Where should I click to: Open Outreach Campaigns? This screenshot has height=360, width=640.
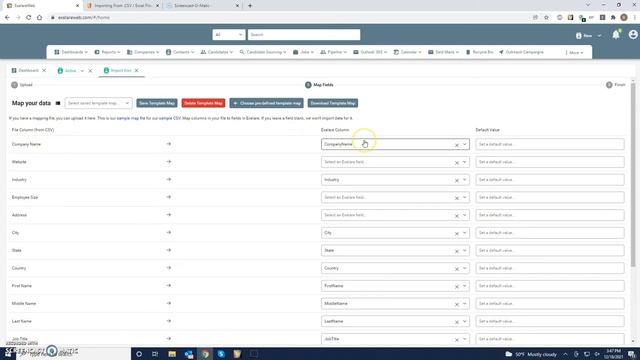point(521,52)
